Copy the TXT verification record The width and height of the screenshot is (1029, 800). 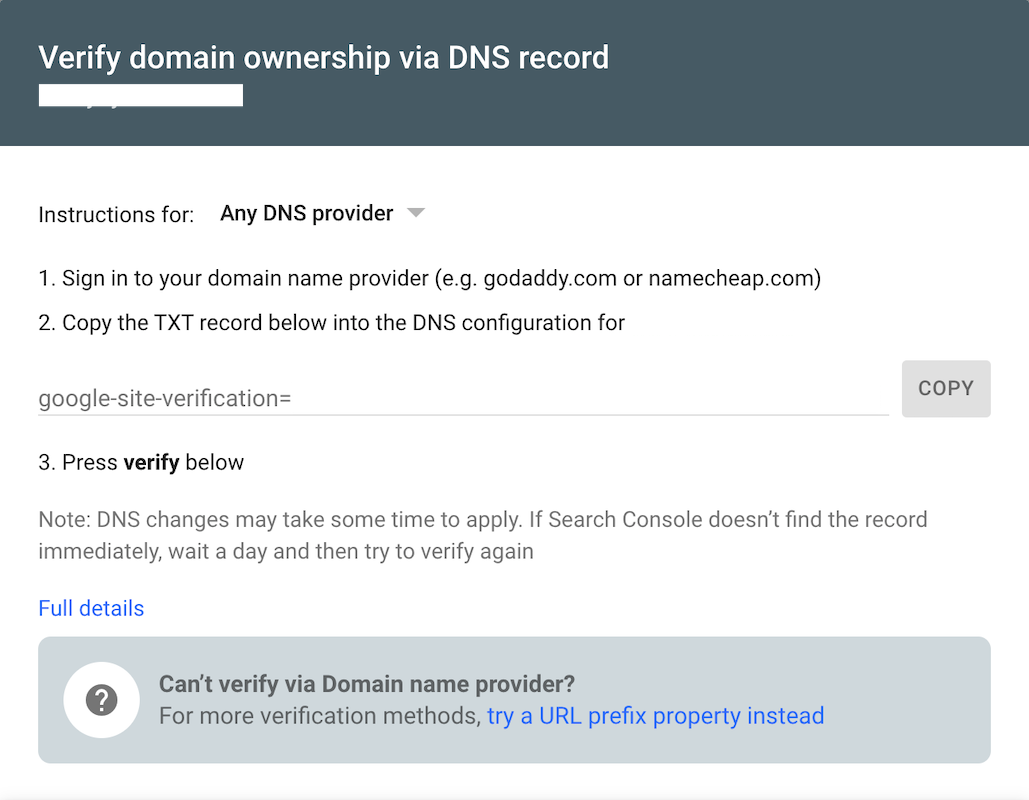(945, 388)
